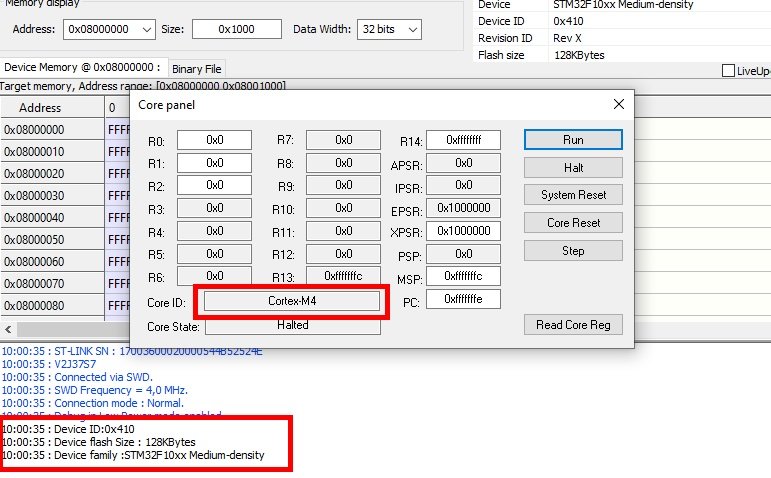The image size is (771, 478).
Task: Select the Device Memory @ 0x08000000 tab
Action: 83,67
